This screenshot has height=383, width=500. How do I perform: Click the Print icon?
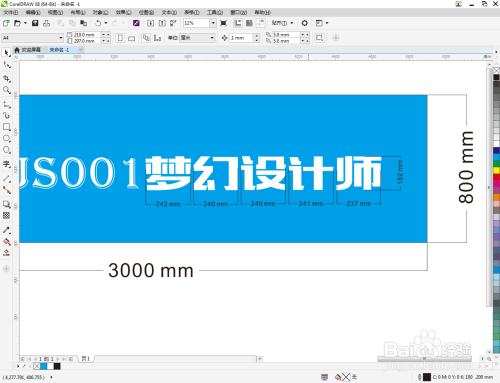(46, 23)
